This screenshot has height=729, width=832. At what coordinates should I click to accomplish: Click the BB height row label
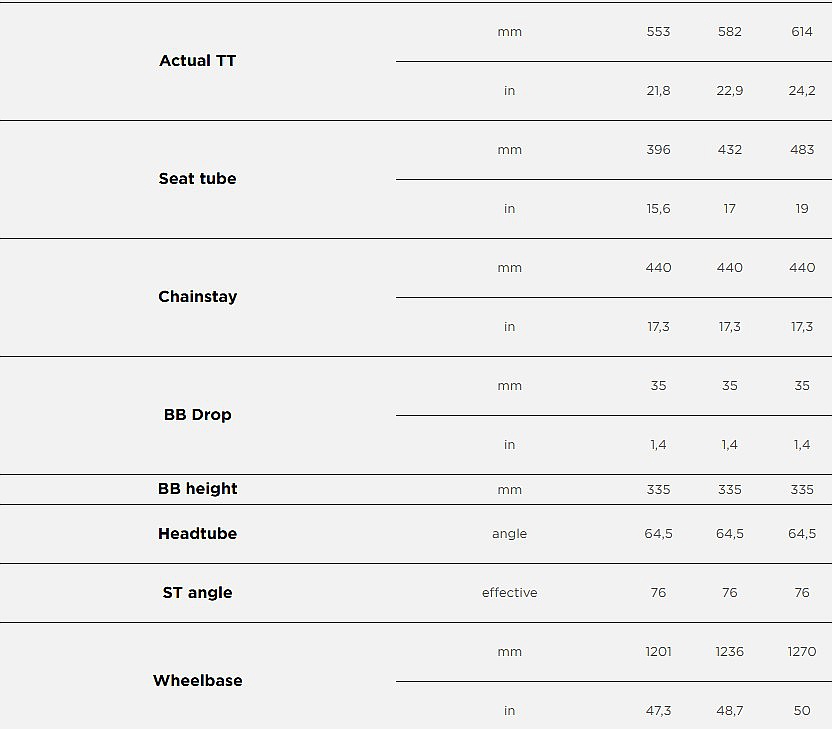click(x=197, y=489)
